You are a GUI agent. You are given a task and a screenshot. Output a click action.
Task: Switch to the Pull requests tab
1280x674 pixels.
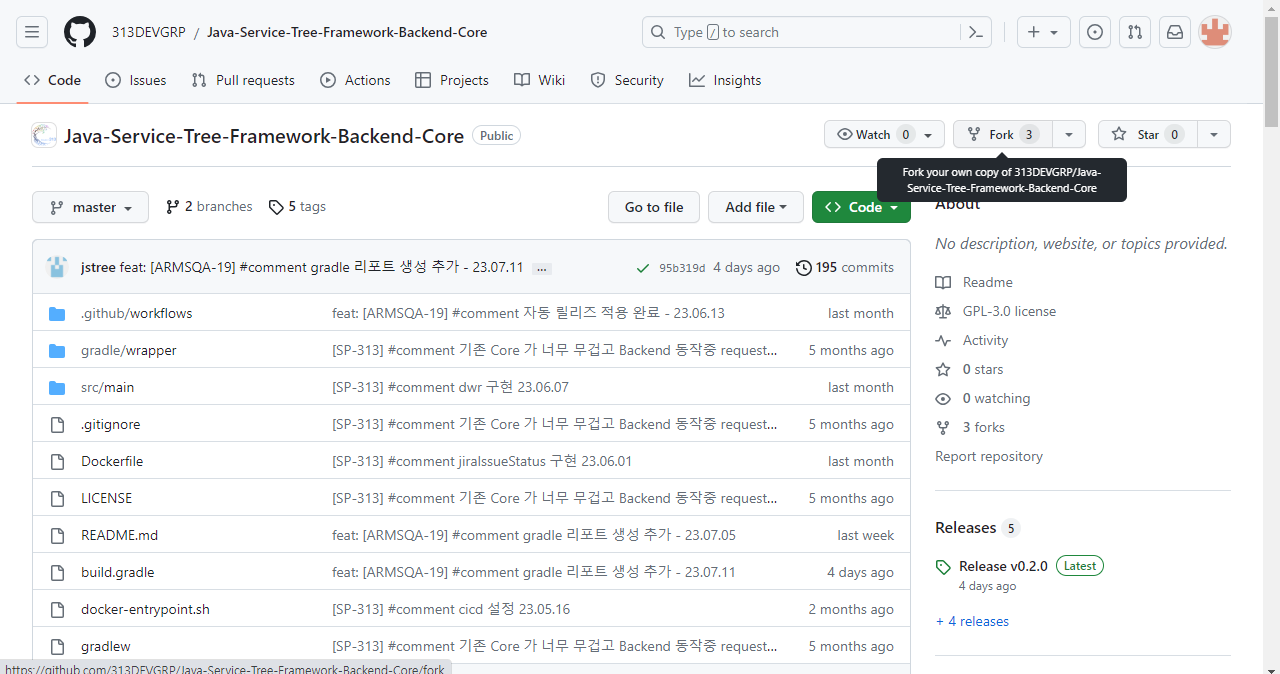[243, 80]
